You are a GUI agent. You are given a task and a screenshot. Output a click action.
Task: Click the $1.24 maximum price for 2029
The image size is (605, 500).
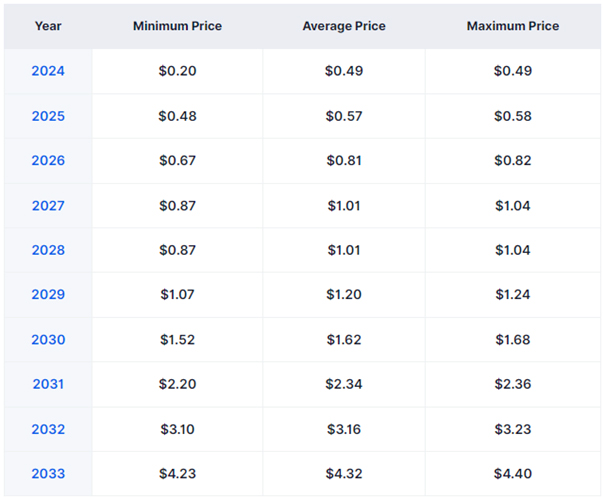(513, 294)
